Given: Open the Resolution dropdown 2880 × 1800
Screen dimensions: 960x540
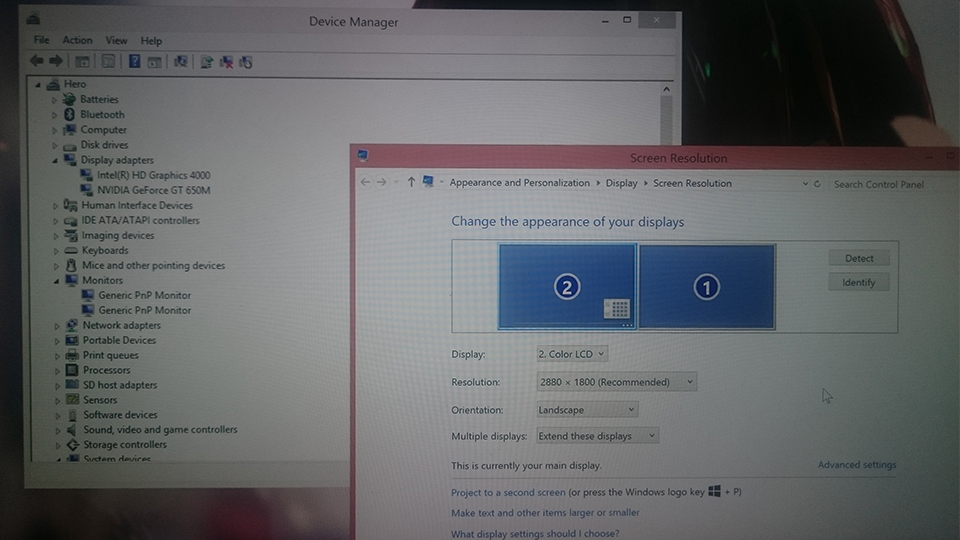Looking at the screenshot, I should 617,382.
